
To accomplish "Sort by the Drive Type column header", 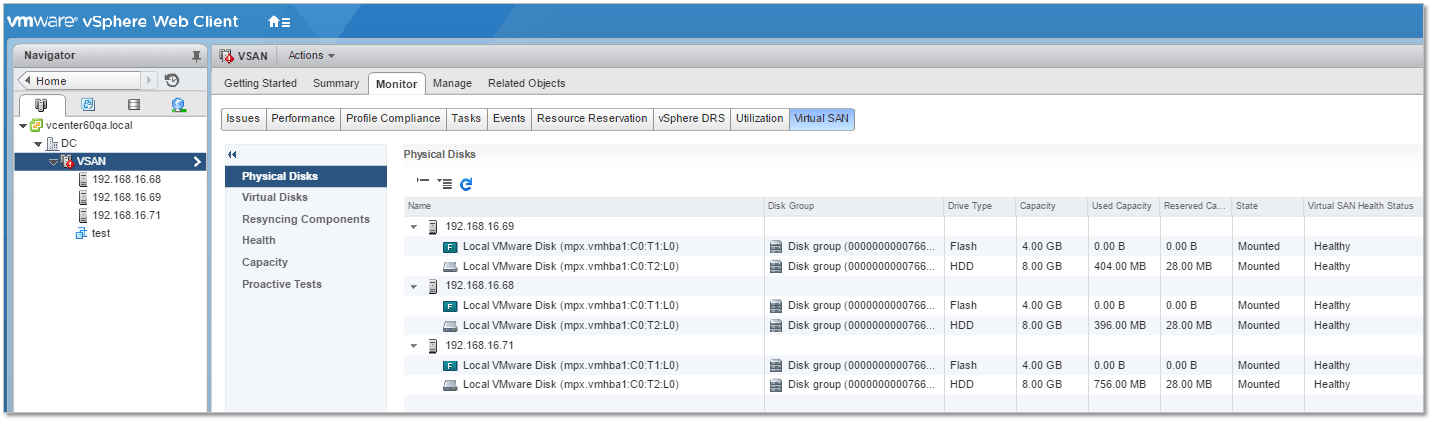I will [x=980, y=206].
